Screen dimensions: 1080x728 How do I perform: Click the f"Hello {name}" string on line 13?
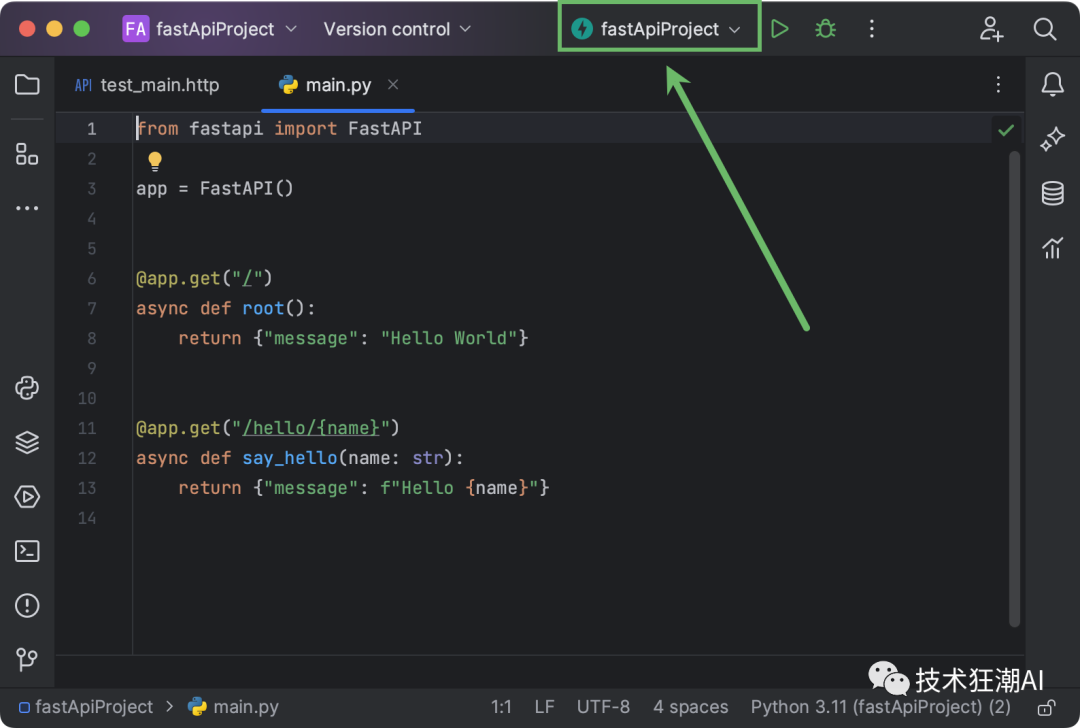tap(459, 488)
